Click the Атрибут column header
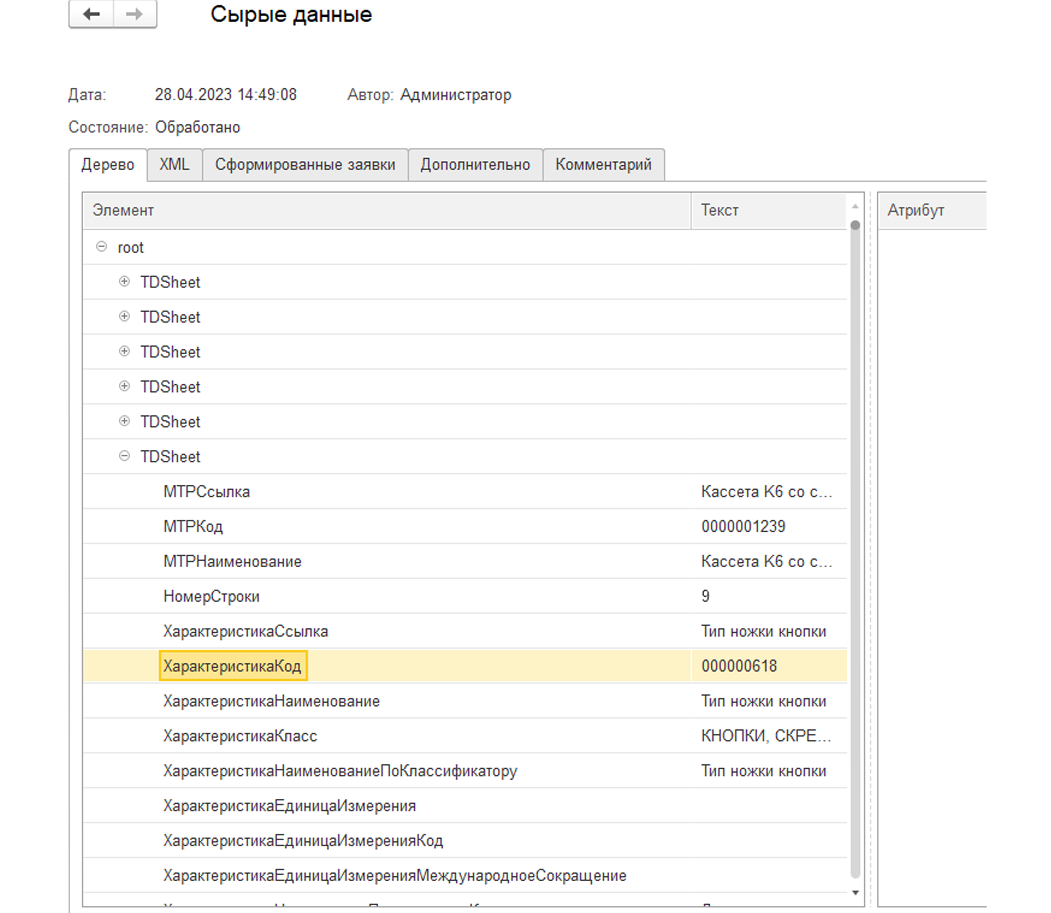1051x913 pixels. click(932, 210)
